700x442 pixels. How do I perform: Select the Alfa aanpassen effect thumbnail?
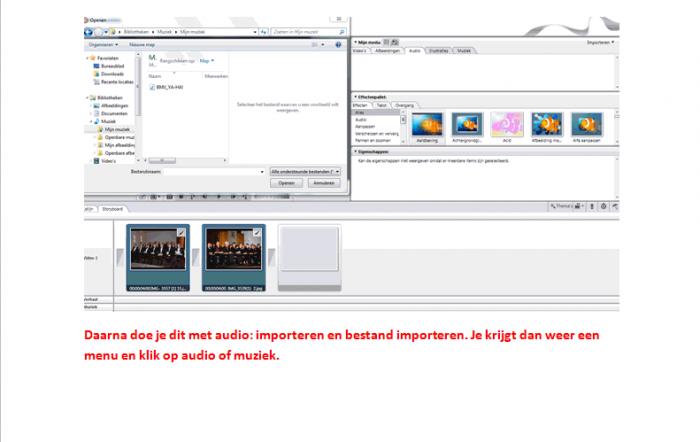pyautogui.click(x=587, y=124)
